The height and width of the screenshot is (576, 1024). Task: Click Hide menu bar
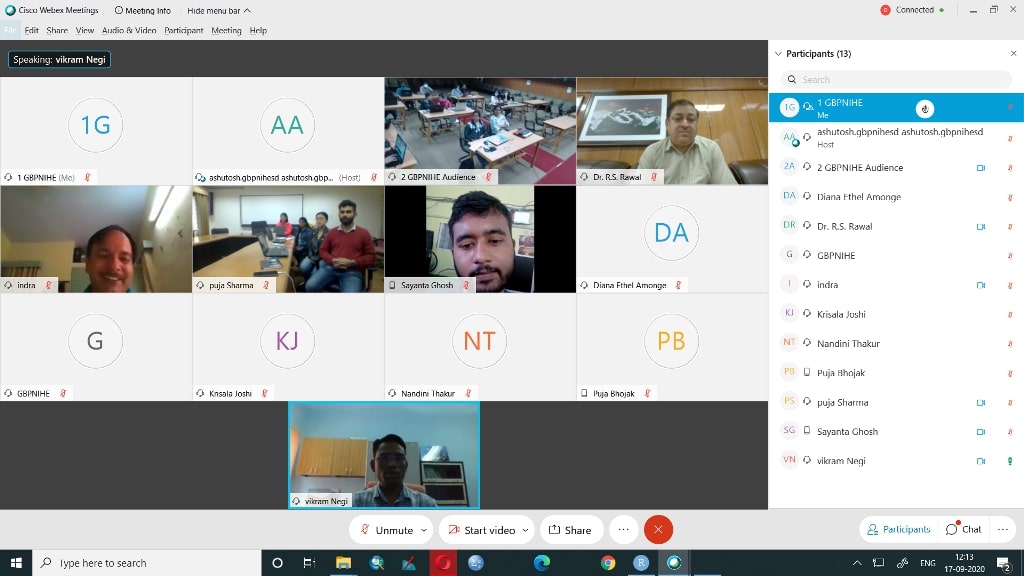[218, 11]
